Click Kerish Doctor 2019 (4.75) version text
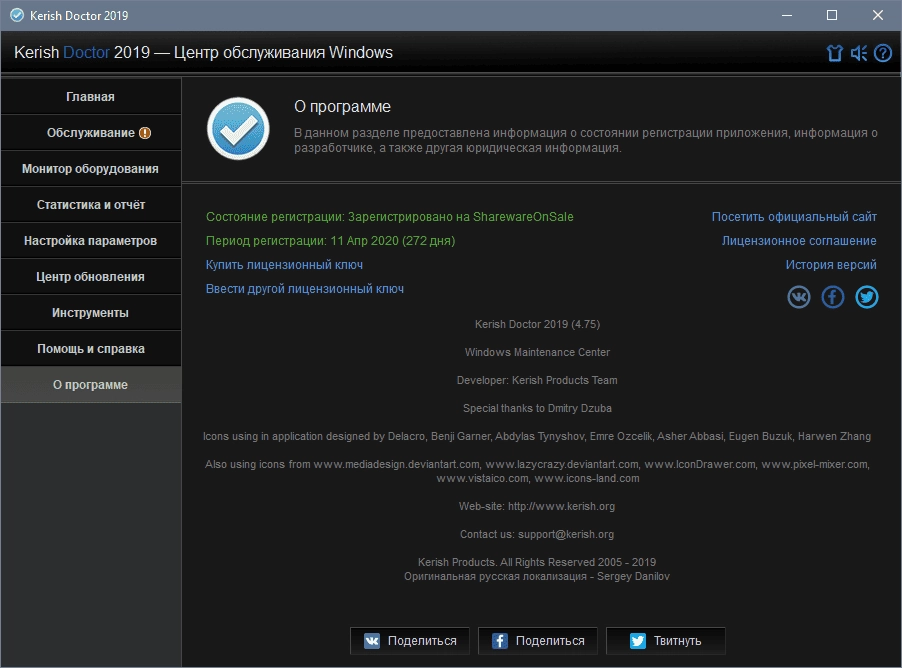 click(537, 325)
